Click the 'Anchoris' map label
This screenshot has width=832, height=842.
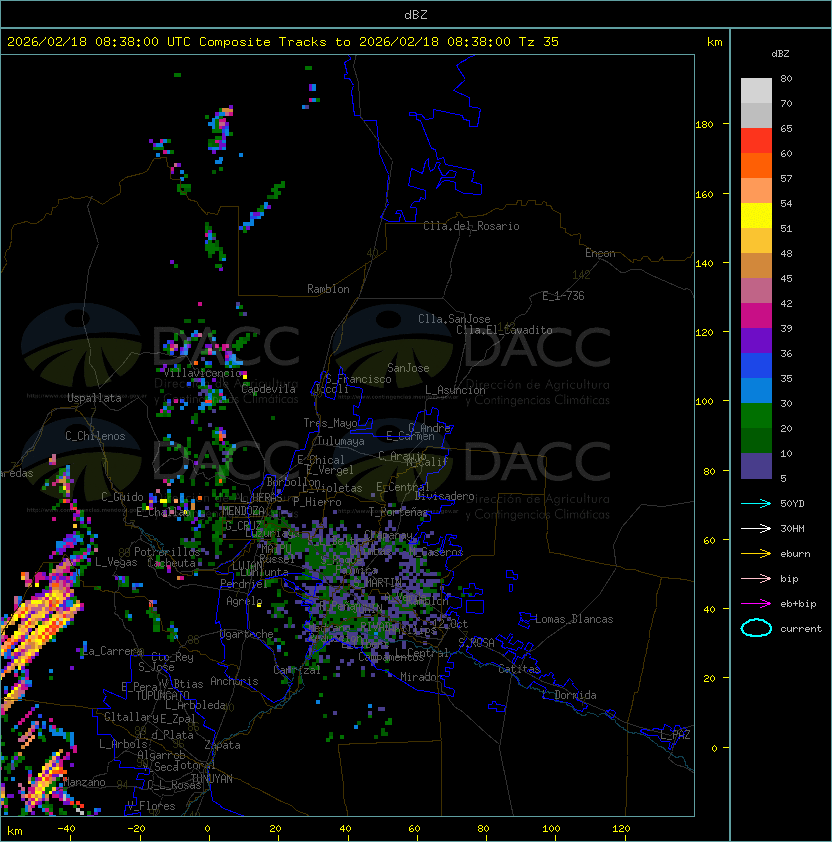pos(234,681)
